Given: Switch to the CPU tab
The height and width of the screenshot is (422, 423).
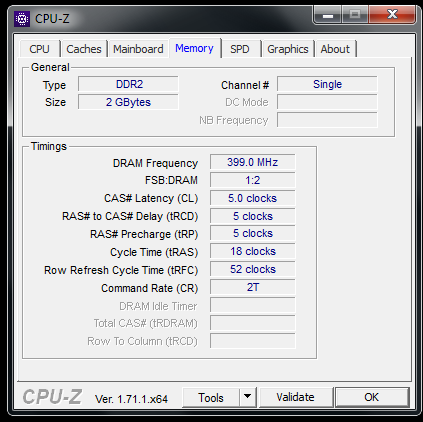Looking at the screenshot, I should (x=39, y=49).
